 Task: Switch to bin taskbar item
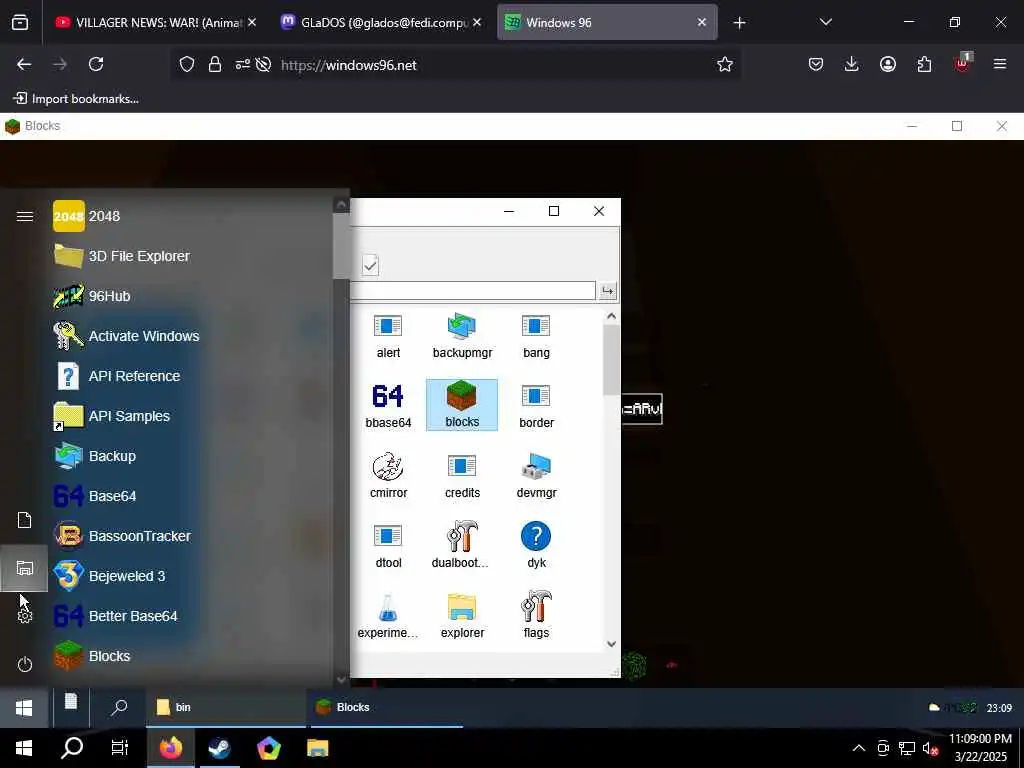226,707
